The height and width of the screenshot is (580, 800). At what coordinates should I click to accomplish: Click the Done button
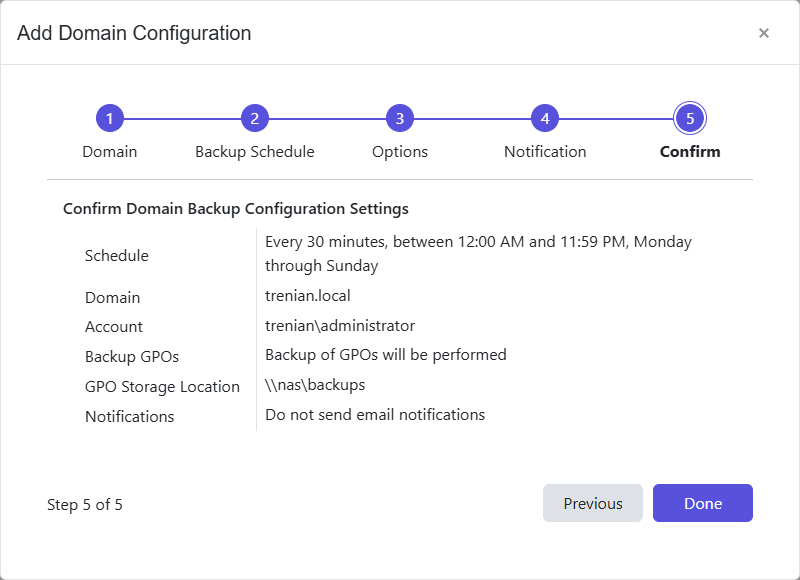point(702,503)
